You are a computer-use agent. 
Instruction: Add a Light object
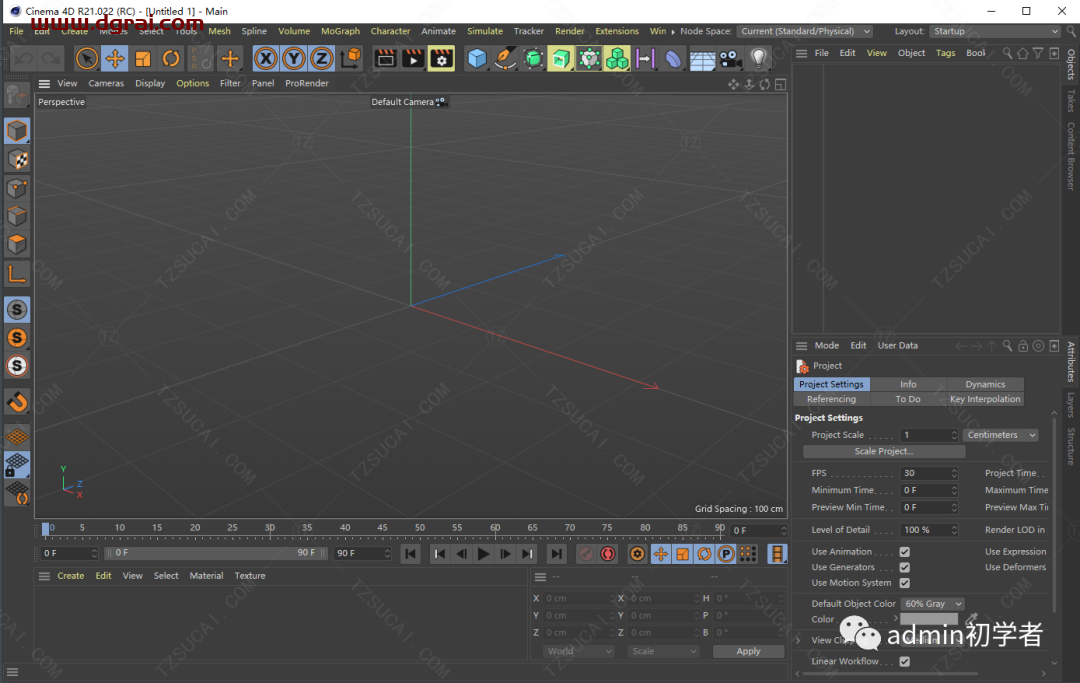pos(758,59)
